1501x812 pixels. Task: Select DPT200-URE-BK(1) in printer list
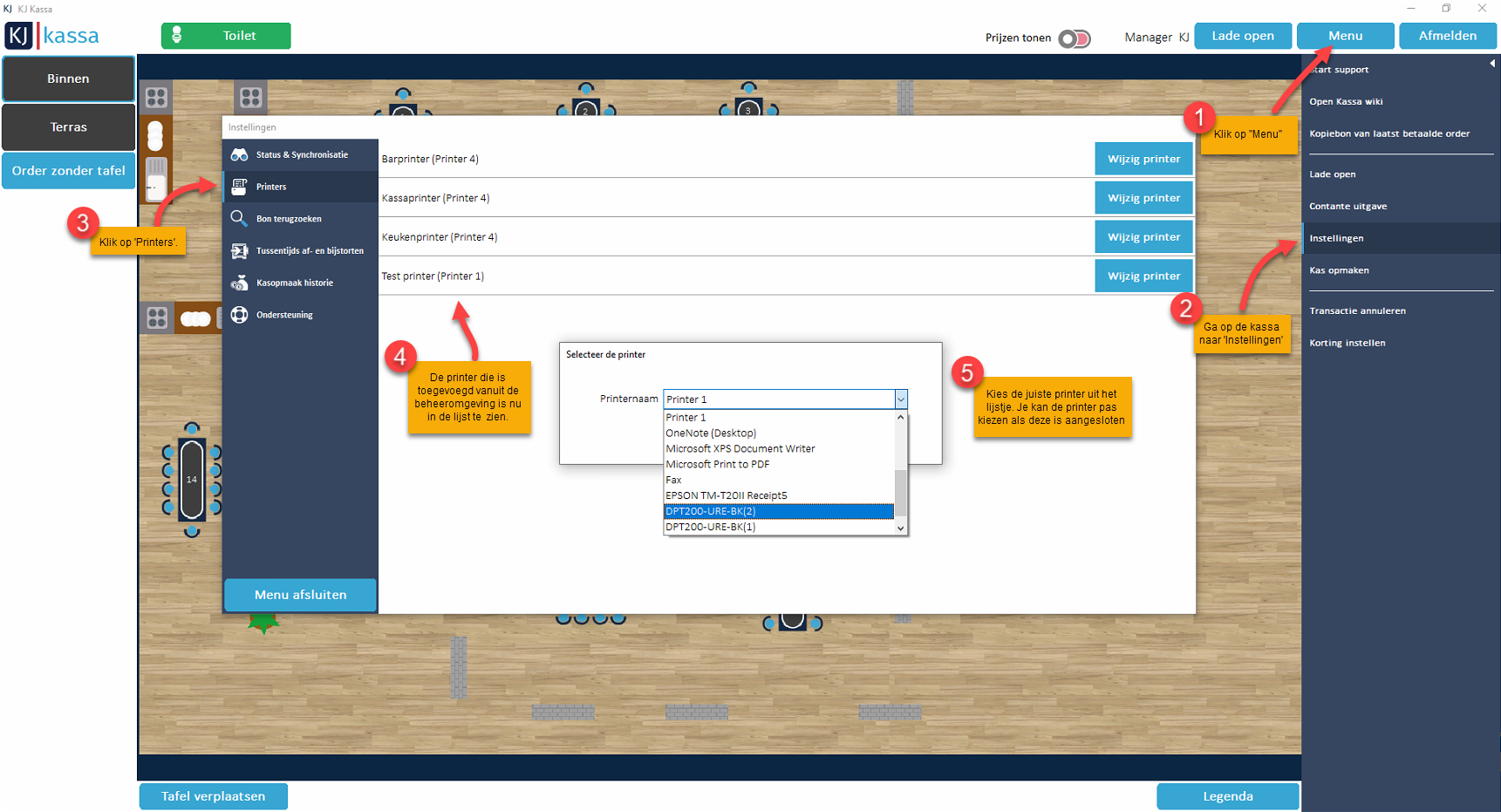click(711, 527)
